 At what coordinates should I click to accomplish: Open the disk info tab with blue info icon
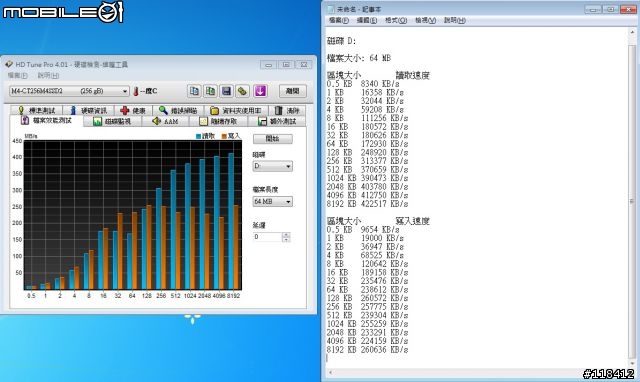(x=89, y=111)
